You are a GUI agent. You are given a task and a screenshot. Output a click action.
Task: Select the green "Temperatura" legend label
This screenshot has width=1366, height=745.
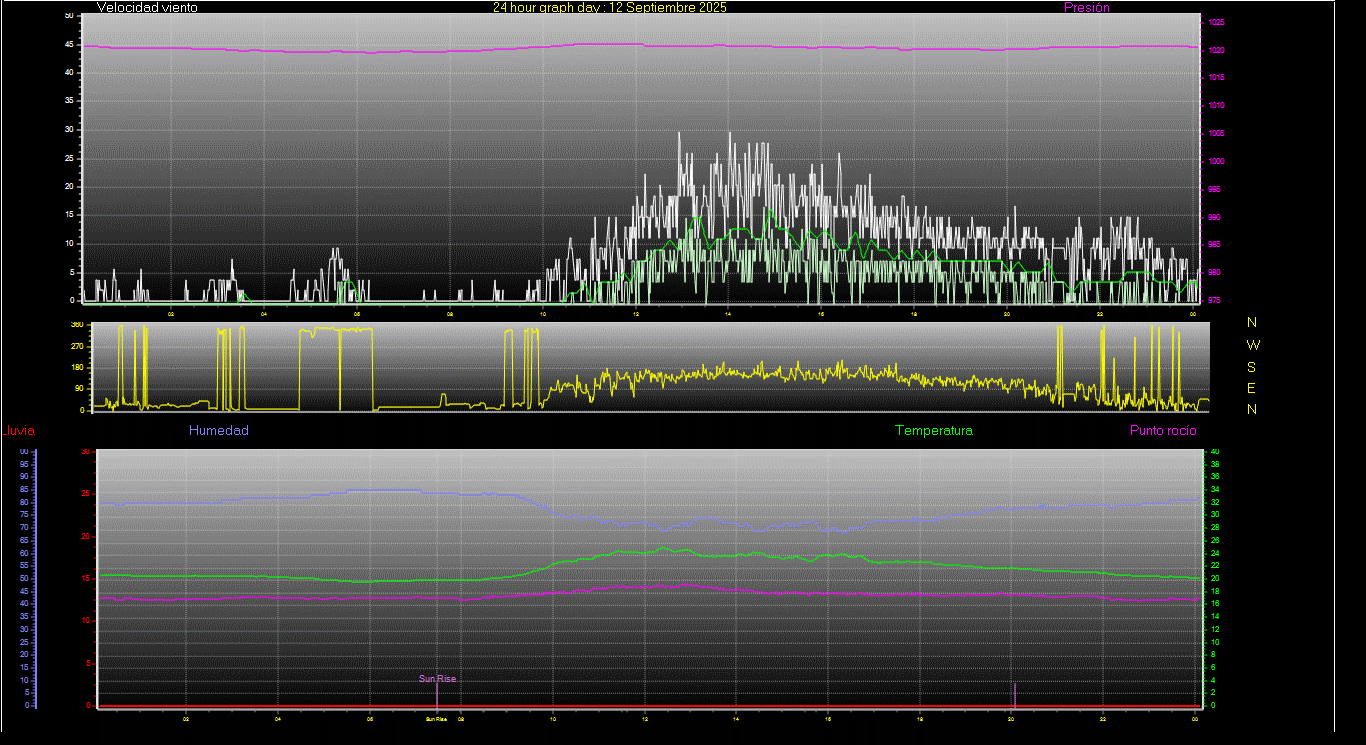(x=933, y=431)
